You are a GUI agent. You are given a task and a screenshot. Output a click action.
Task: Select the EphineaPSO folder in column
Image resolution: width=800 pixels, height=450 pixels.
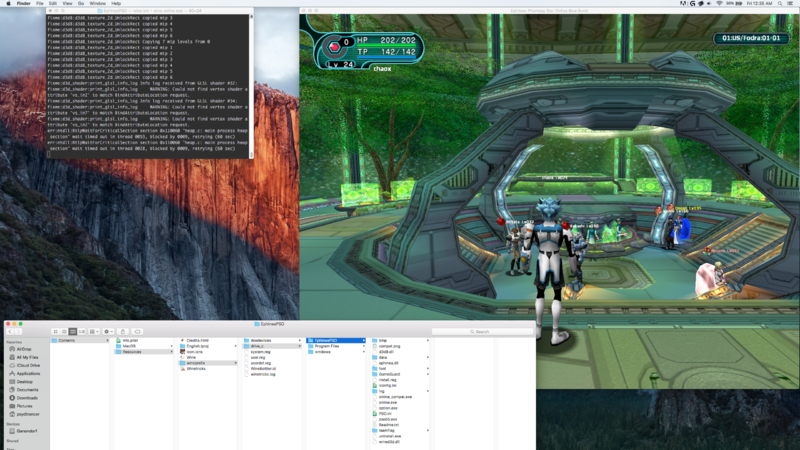(x=336, y=340)
